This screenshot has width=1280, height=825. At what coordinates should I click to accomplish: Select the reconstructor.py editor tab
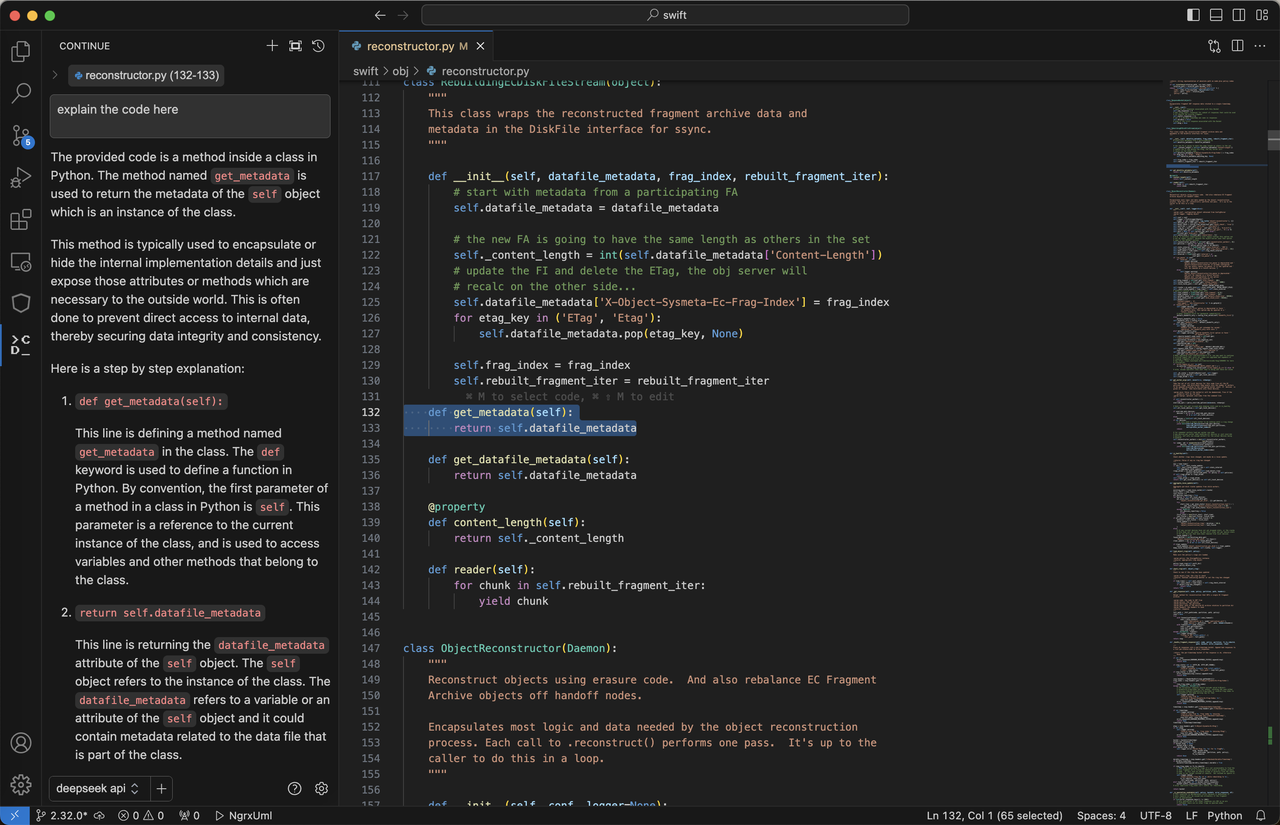pos(410,46)
